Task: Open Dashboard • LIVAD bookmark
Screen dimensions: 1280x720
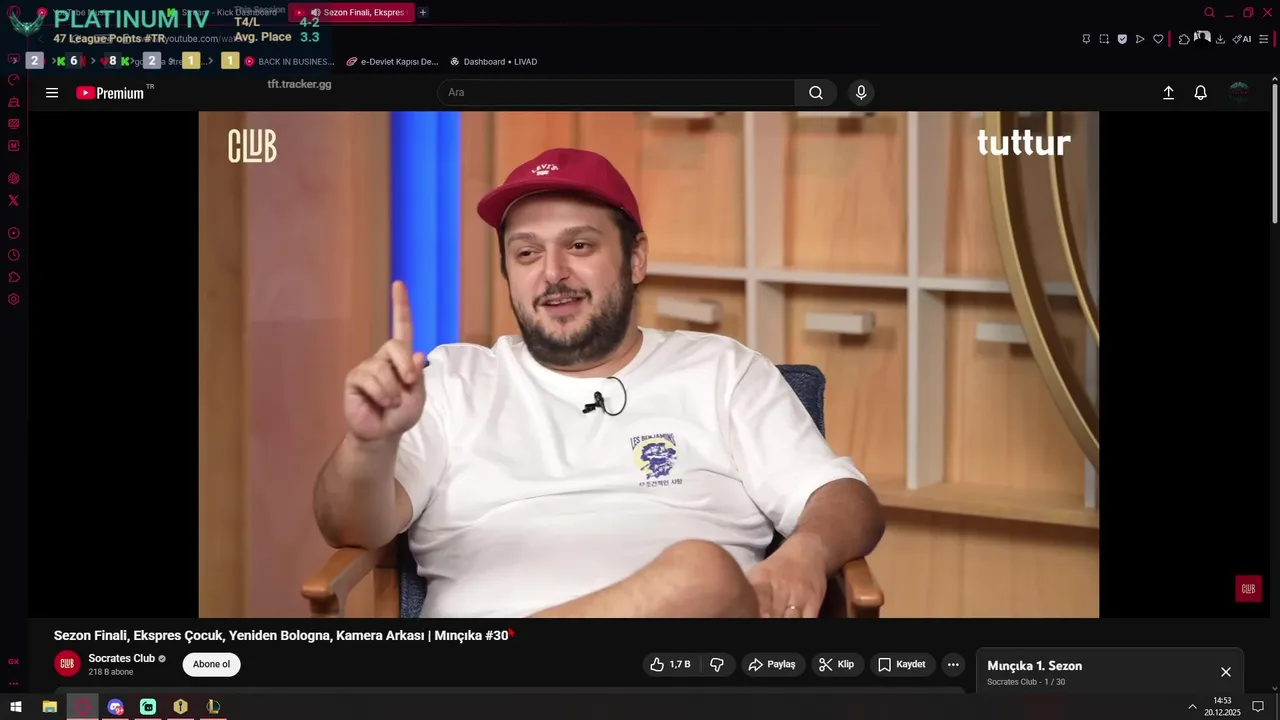Action: [493, 61]
